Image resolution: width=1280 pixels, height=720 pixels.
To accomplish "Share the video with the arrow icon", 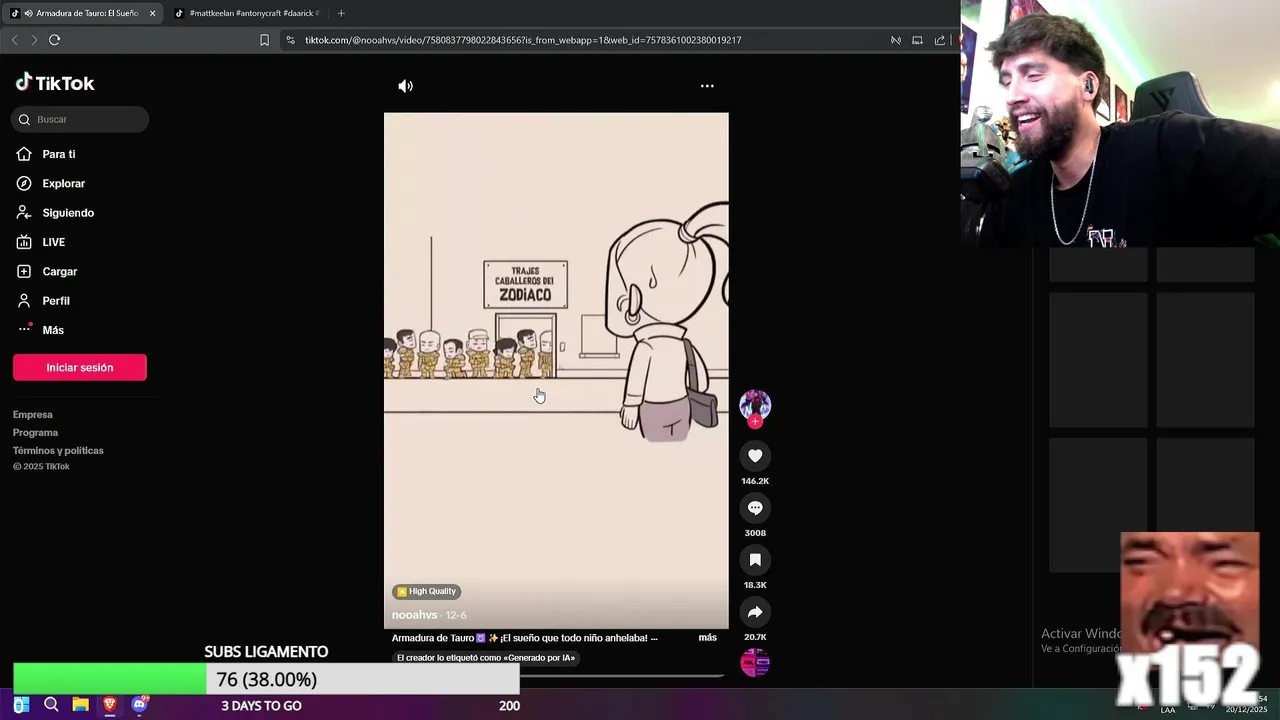I will pos(755,612).
